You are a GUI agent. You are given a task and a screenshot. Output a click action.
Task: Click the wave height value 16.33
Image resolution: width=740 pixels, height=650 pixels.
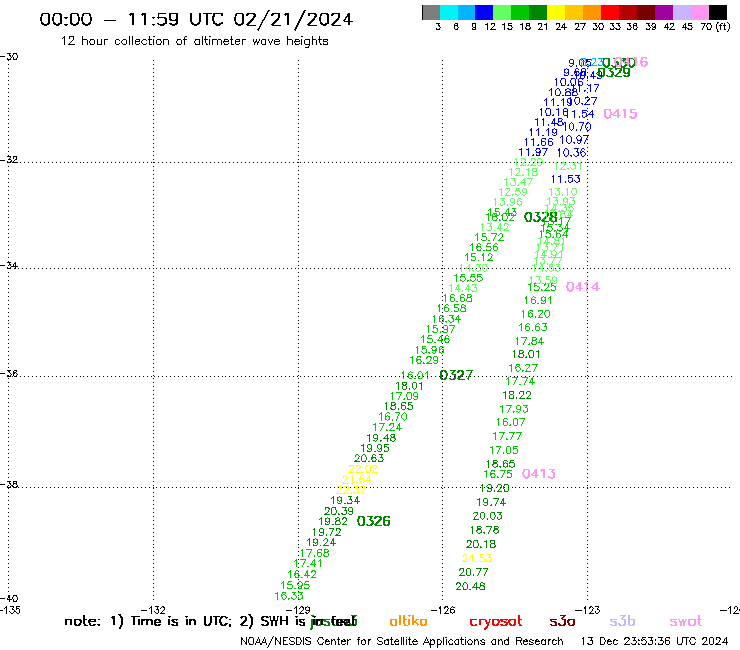289,596
